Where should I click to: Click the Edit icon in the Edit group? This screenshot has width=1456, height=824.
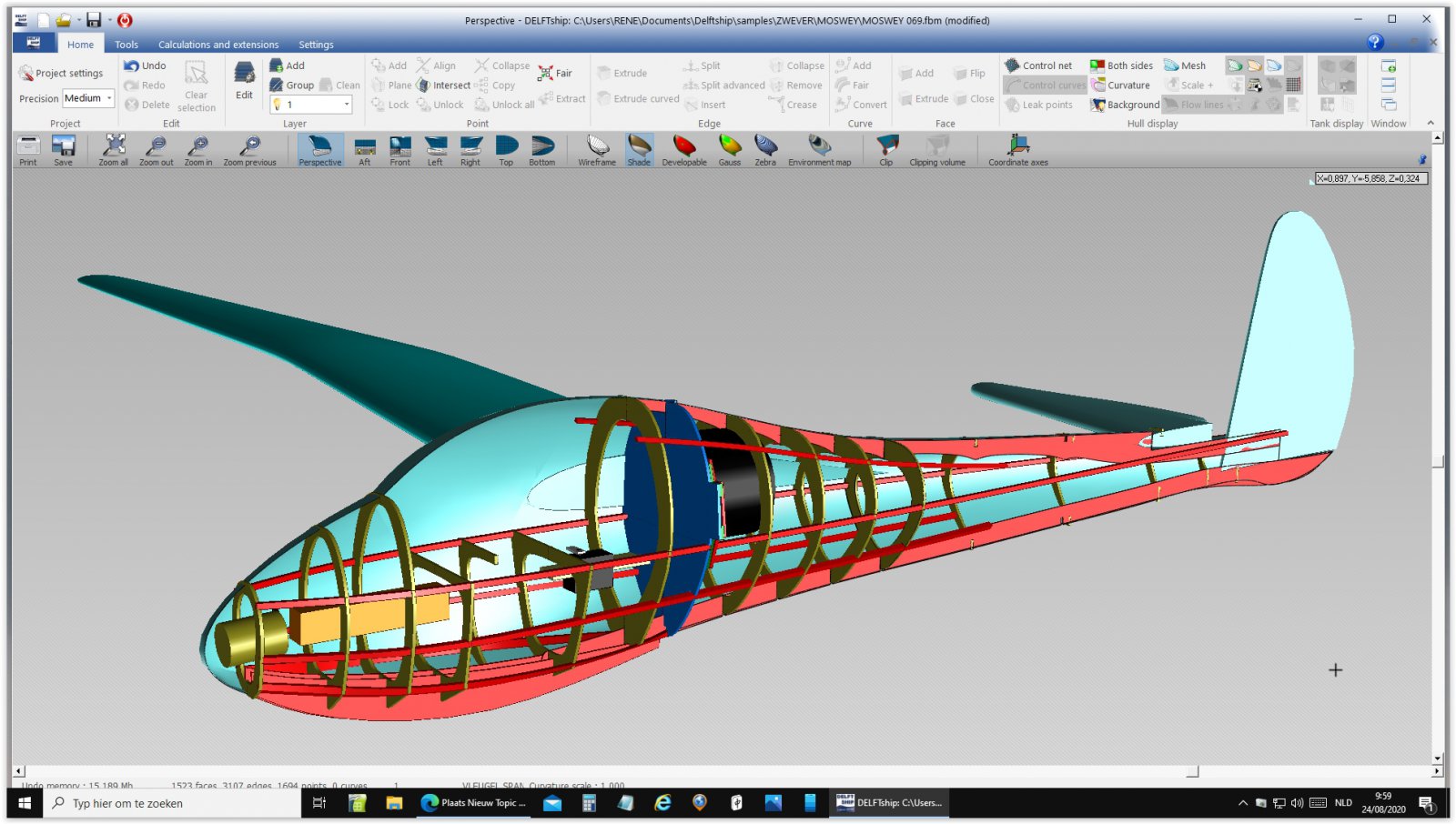point(244,81)
